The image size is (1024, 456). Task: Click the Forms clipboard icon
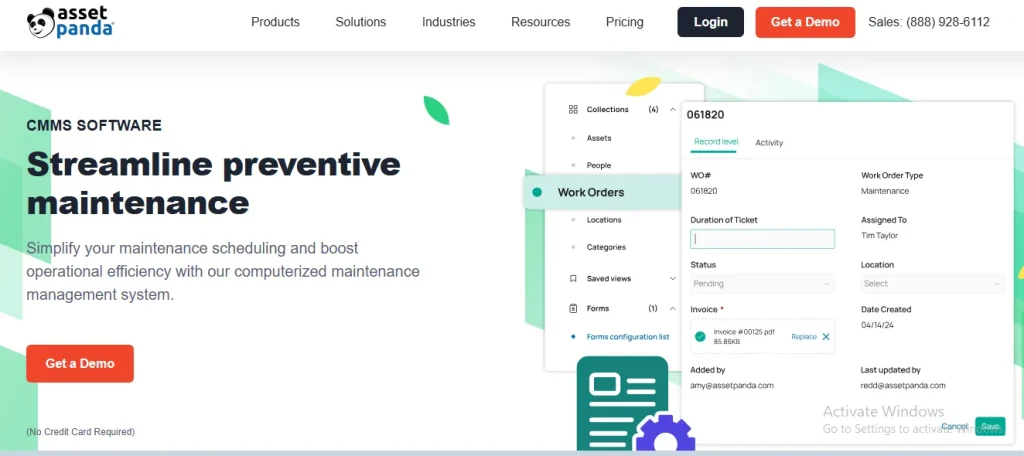click(x=573, y=308)
